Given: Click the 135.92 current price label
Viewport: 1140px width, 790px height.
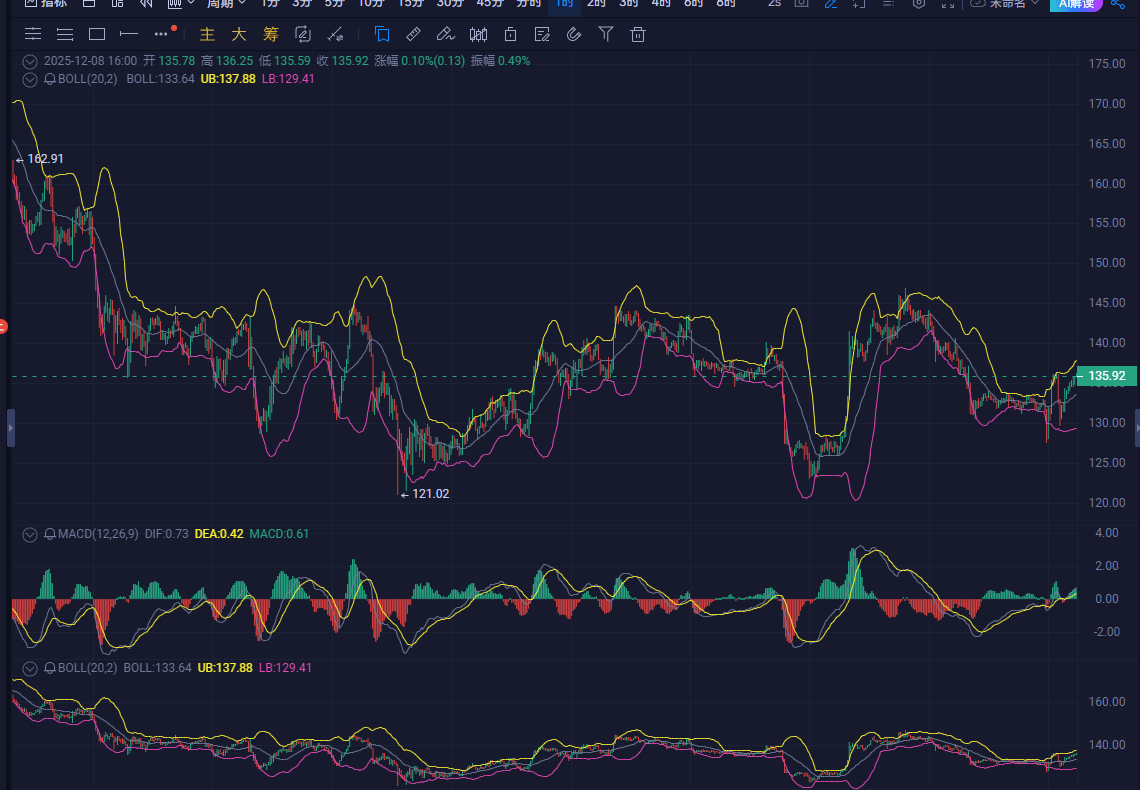Looking at the screenshot, I should pyautogui.click(x=1106, y=377).
